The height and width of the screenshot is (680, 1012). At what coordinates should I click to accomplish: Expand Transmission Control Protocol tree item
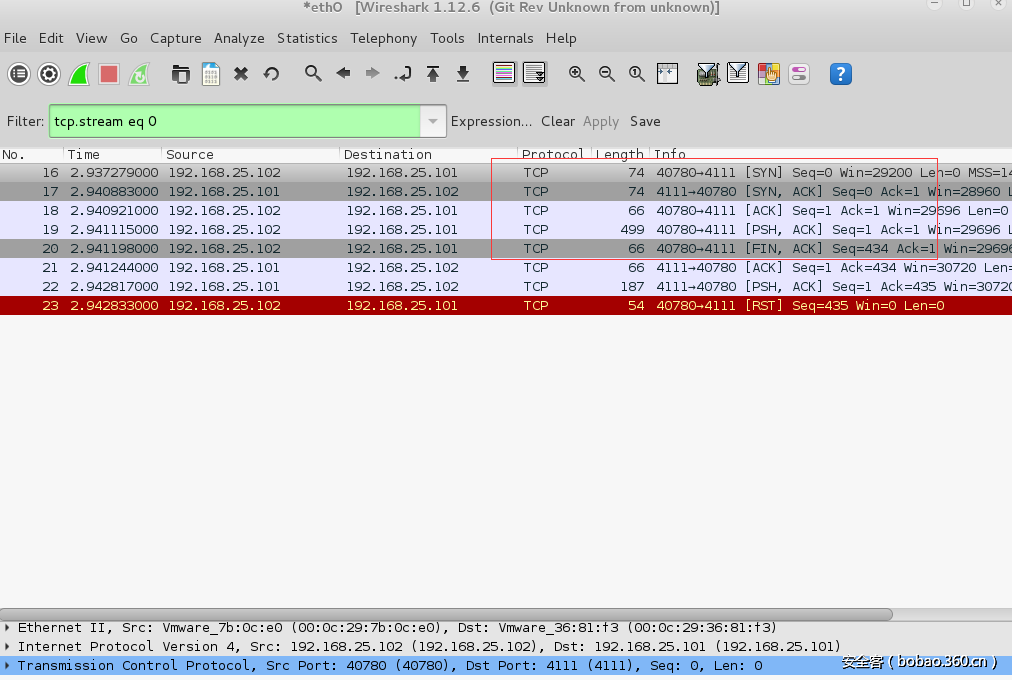8,666
